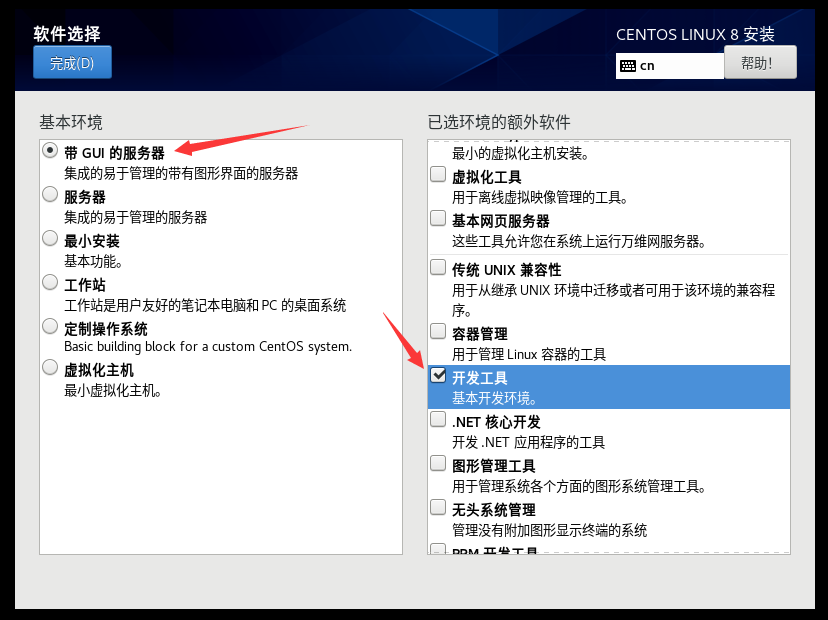Enable the 虚拟化工具 checkbox

[438, 174]
